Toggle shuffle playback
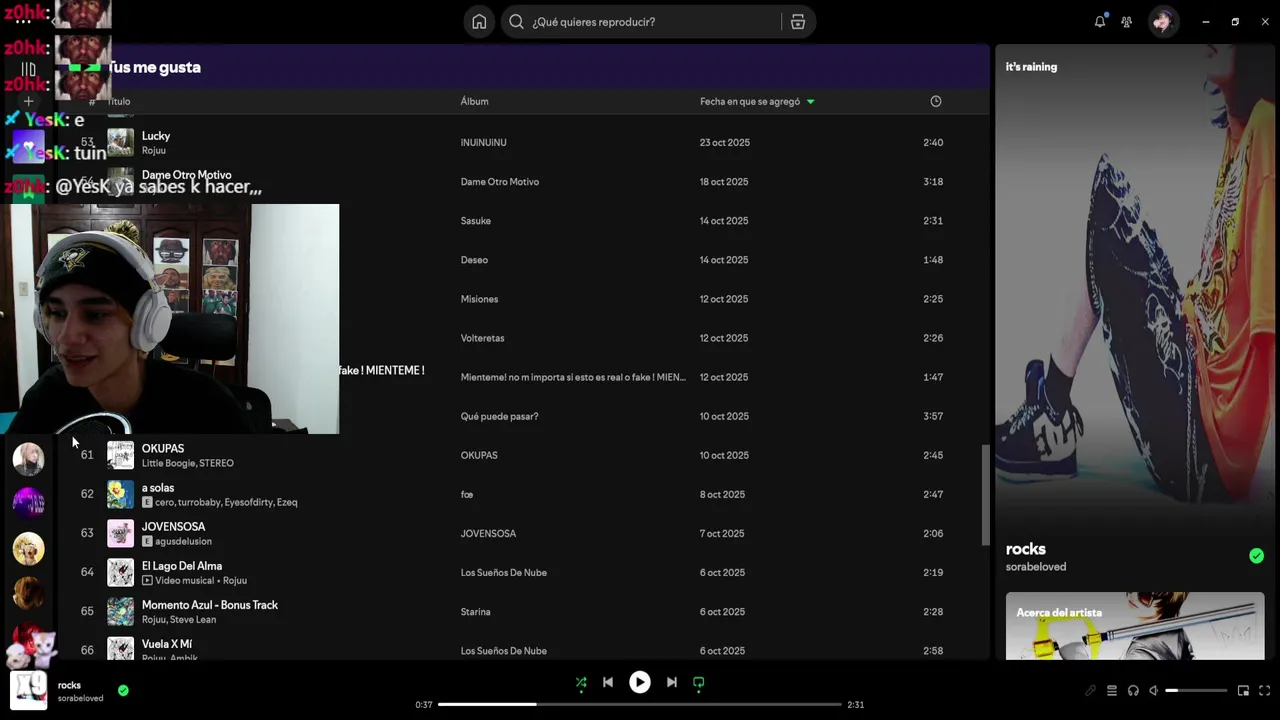 [581, 683]
